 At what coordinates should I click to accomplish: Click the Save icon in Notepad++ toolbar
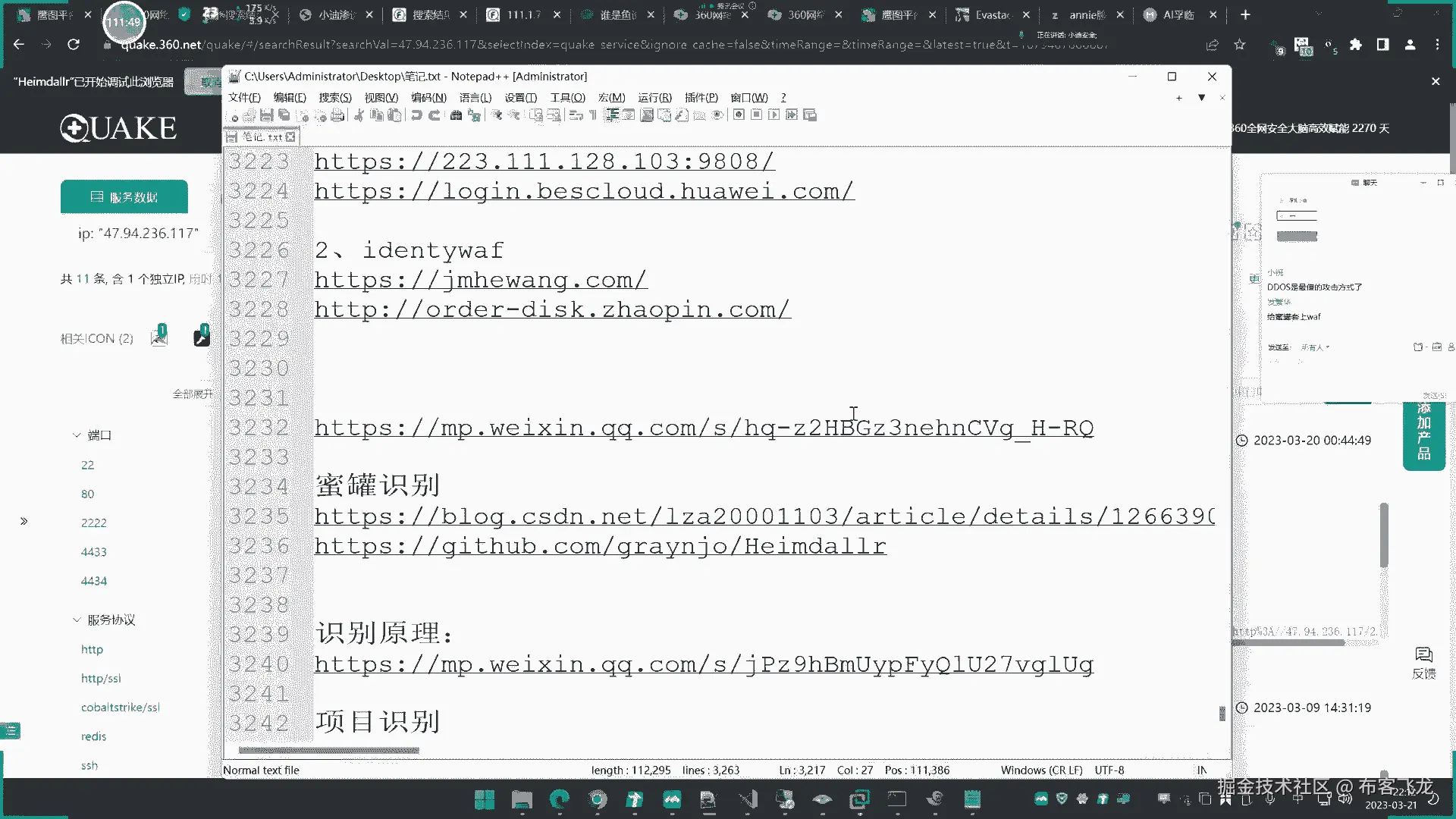tap(266, 115)
